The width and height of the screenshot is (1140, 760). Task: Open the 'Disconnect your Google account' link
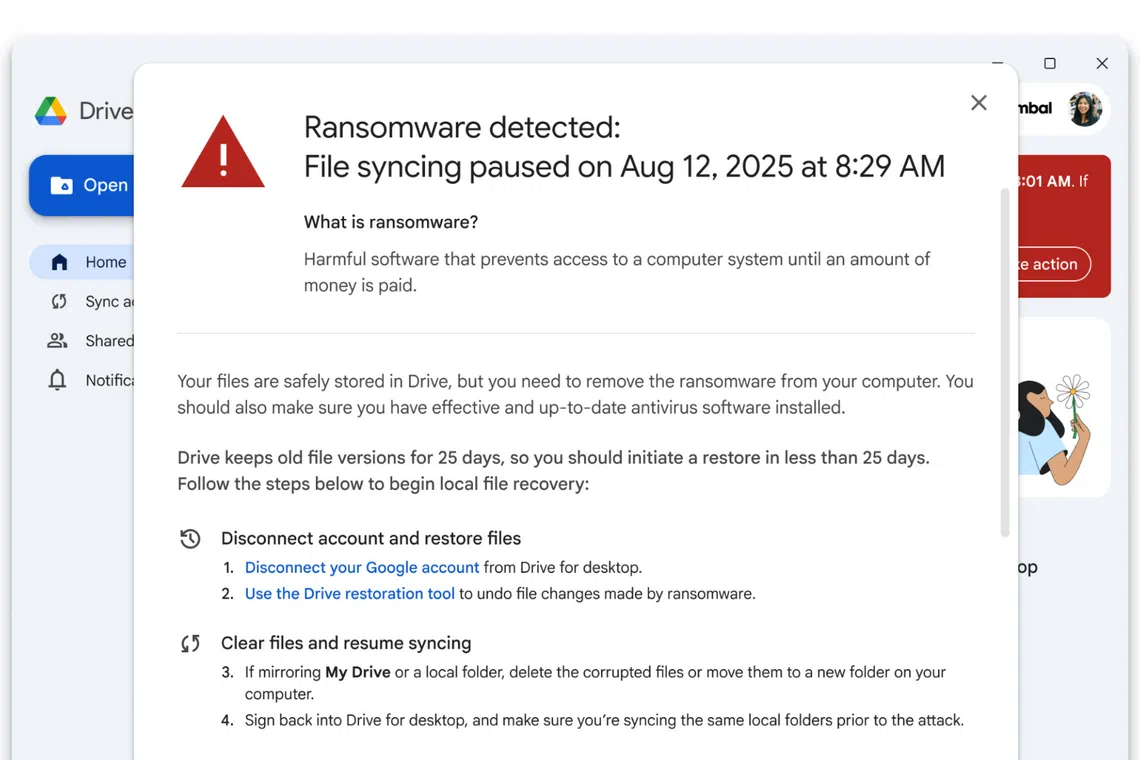pyautogui.click(x=361, y=567)
